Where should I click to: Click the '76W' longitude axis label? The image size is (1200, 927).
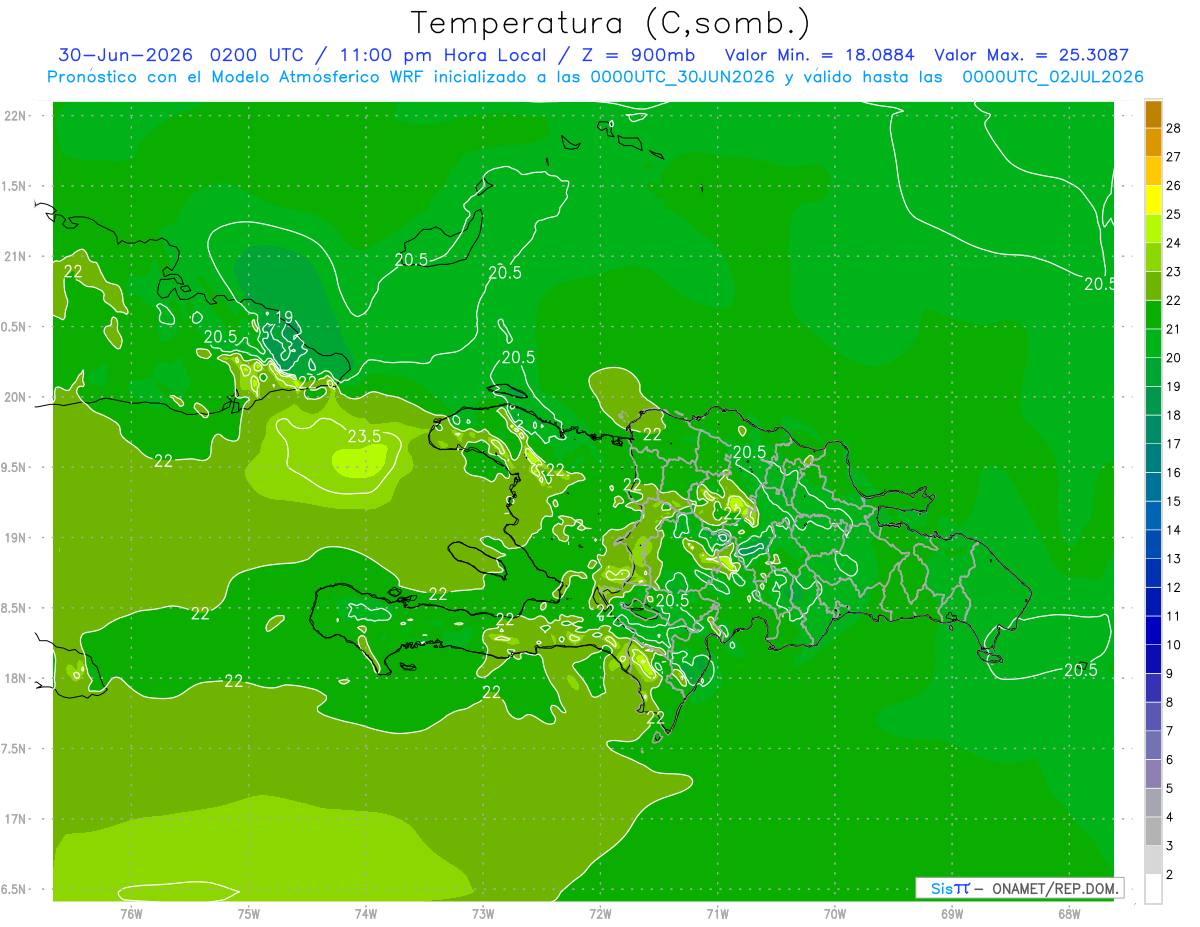131,913
